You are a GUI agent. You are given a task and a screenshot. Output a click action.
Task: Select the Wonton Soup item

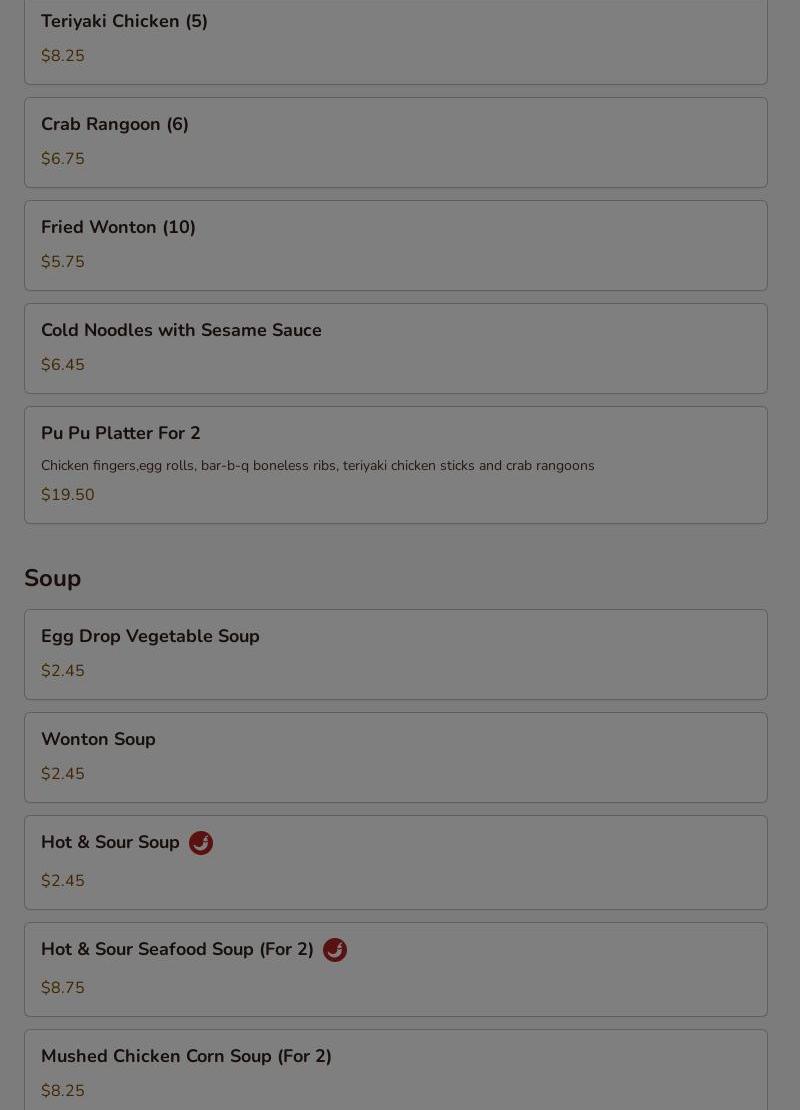[x=396, y=757]
